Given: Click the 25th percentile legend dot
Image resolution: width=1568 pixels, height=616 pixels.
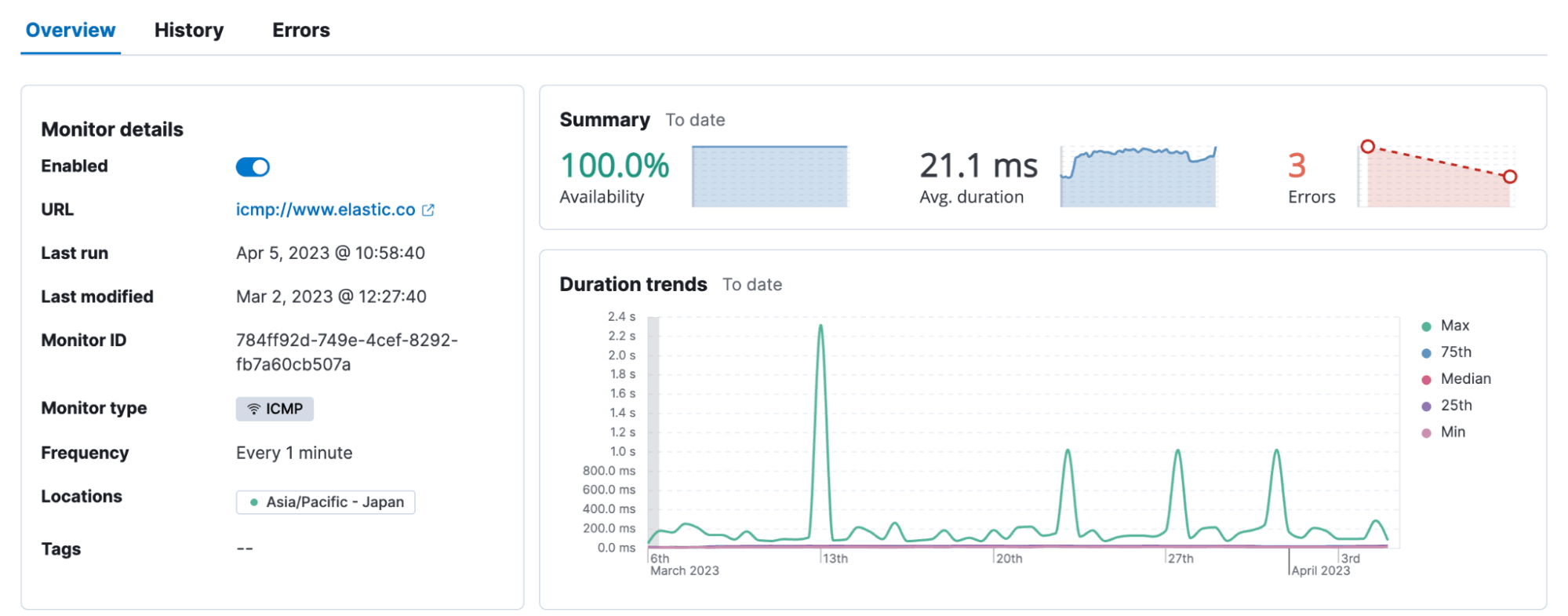Looking at the screenshot, I should tap(1426, 406).
